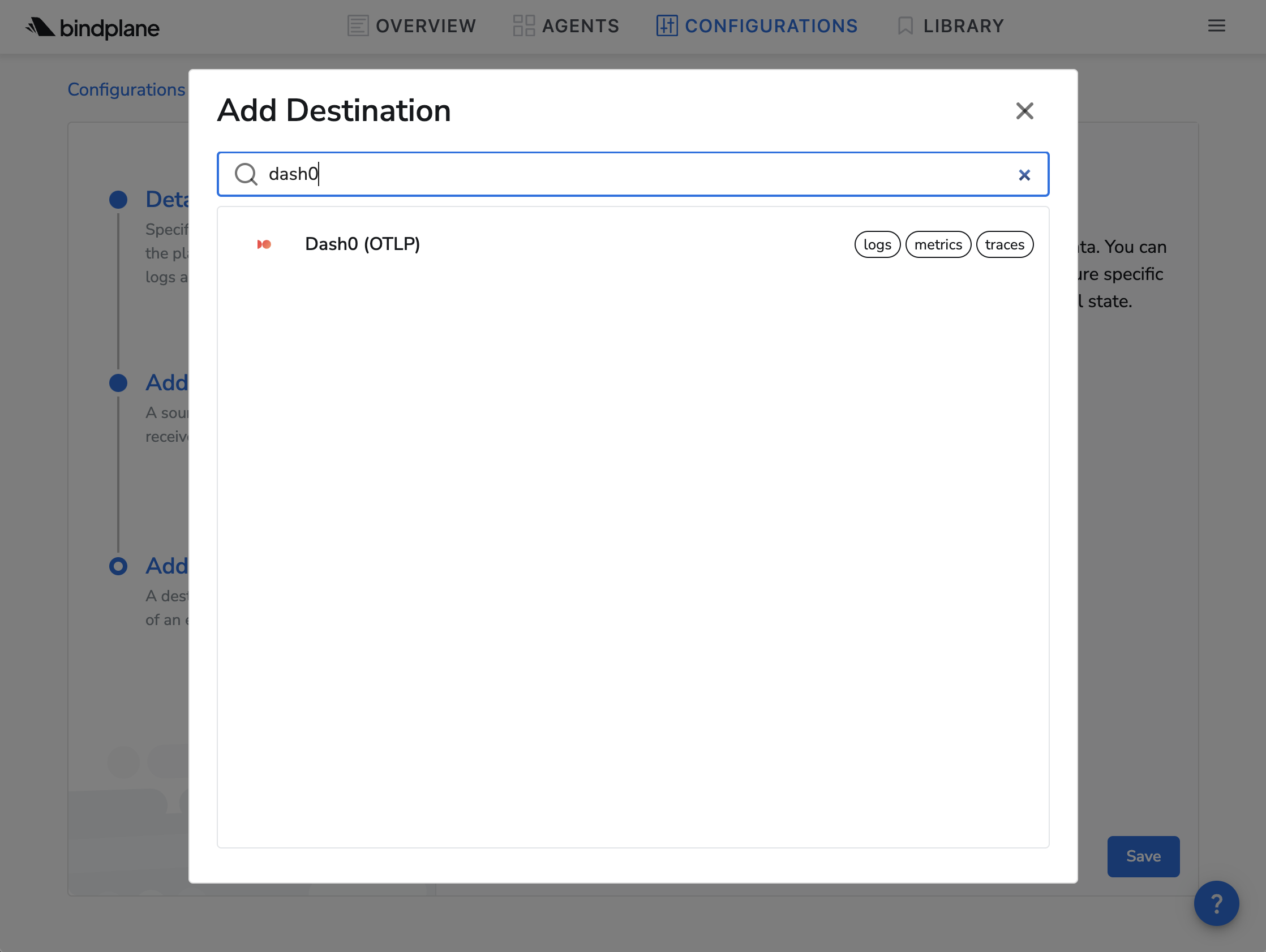Screen dimensions: 1266x952
Task: Click the metrics tag chip
Action: coord(938,245)
